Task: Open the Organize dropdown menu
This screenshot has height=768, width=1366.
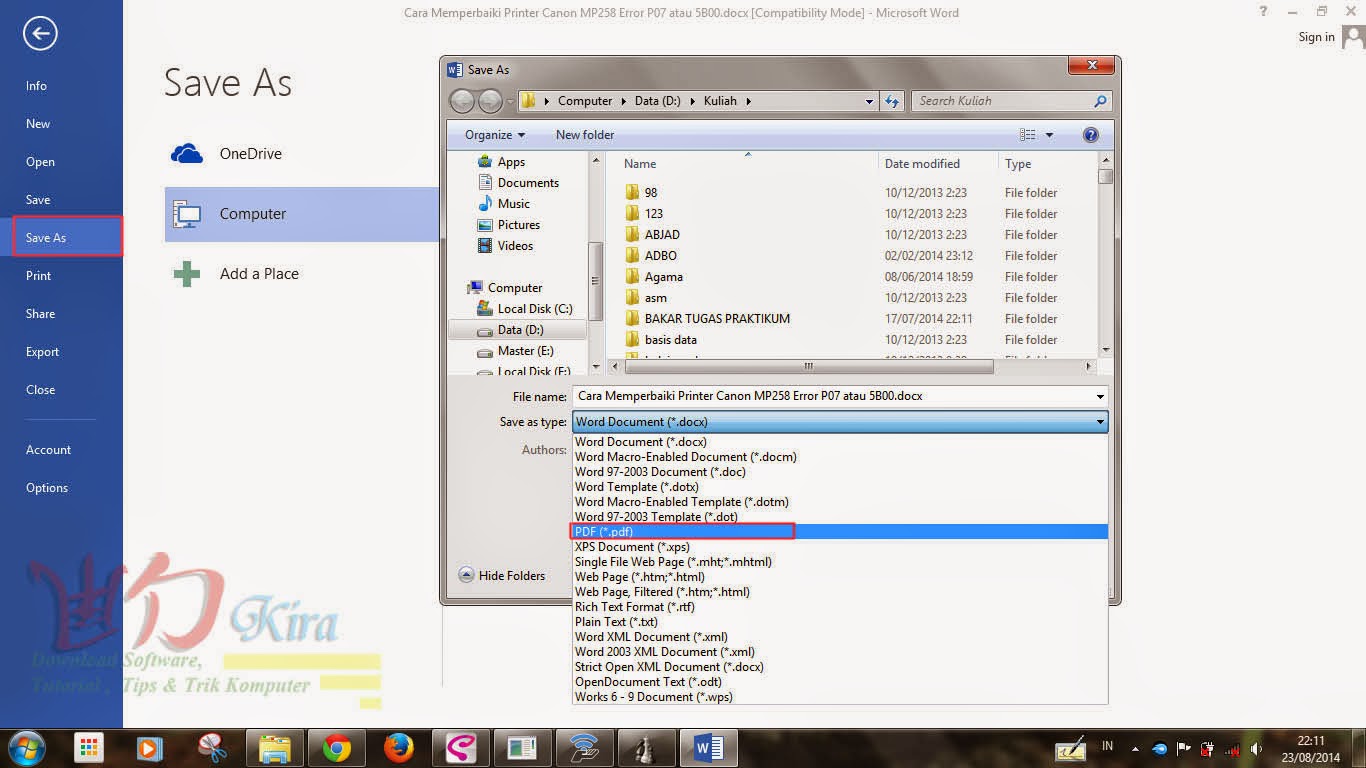Action: (x=494, y=135)
